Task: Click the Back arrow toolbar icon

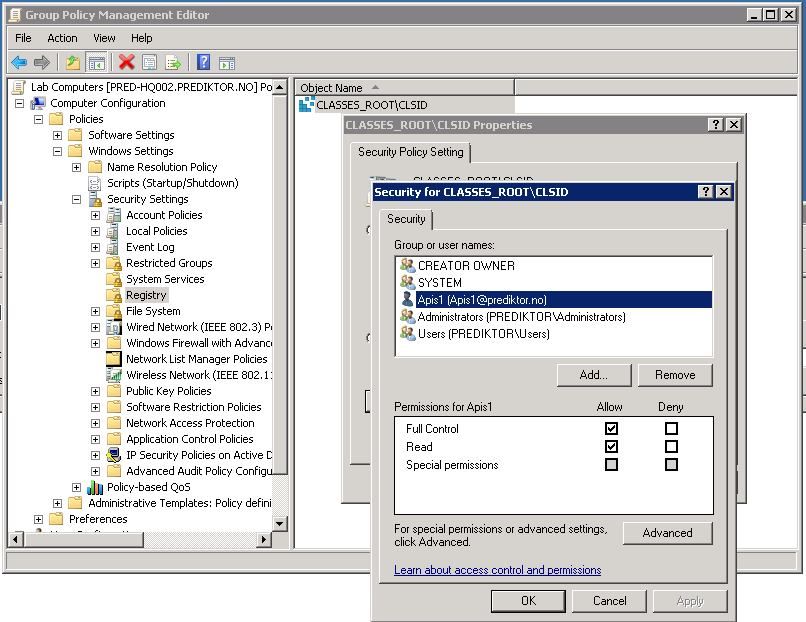Action: (x=19, y=62)
